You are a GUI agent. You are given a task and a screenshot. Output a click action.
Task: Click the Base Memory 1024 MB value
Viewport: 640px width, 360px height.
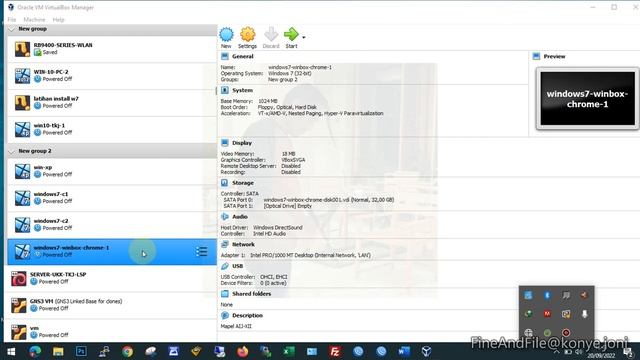(x=267, y=101)
